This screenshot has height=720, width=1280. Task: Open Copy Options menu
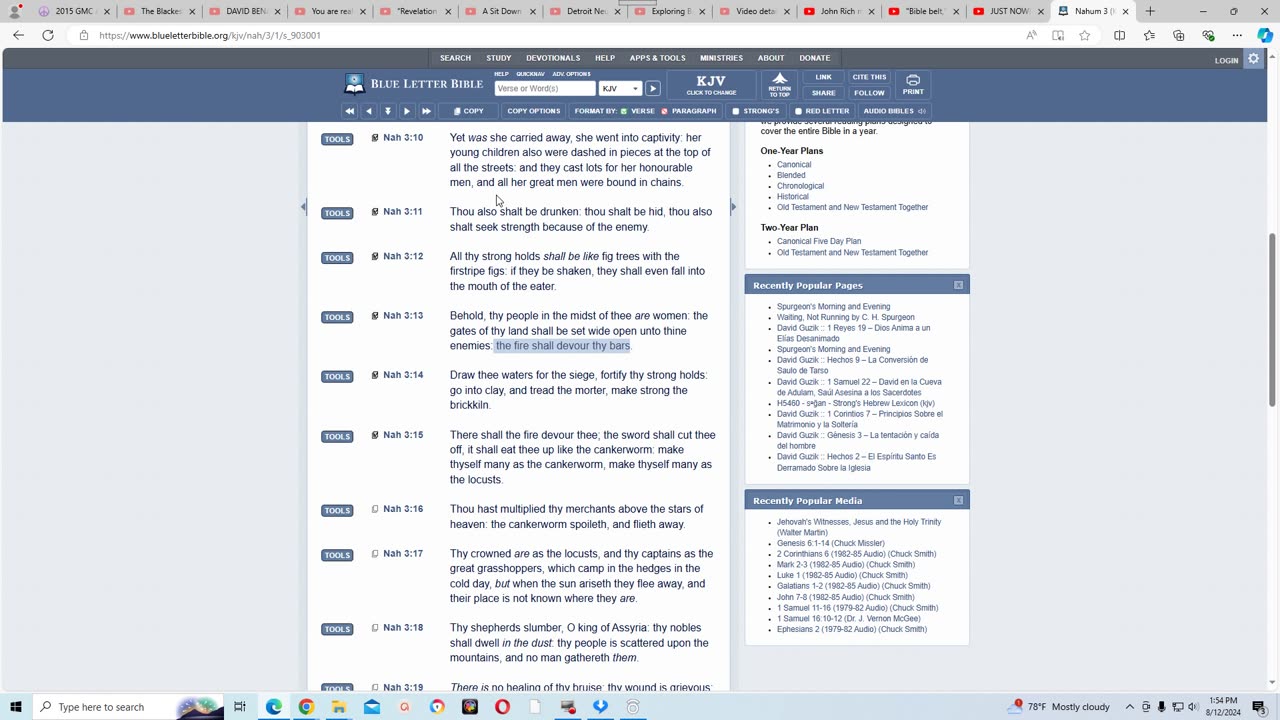[x=533, y=111]
